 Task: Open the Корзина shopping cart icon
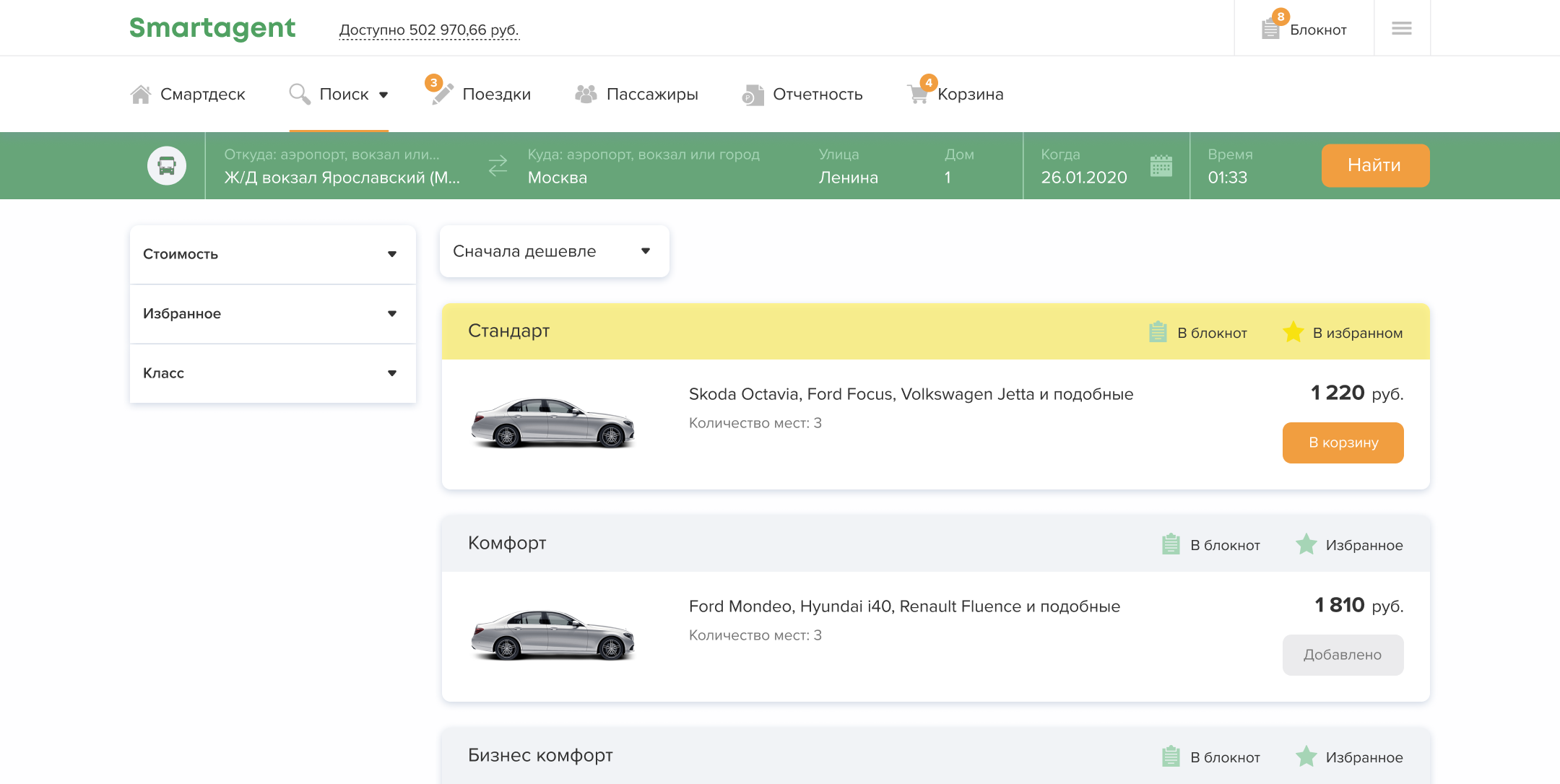(918, 94)
